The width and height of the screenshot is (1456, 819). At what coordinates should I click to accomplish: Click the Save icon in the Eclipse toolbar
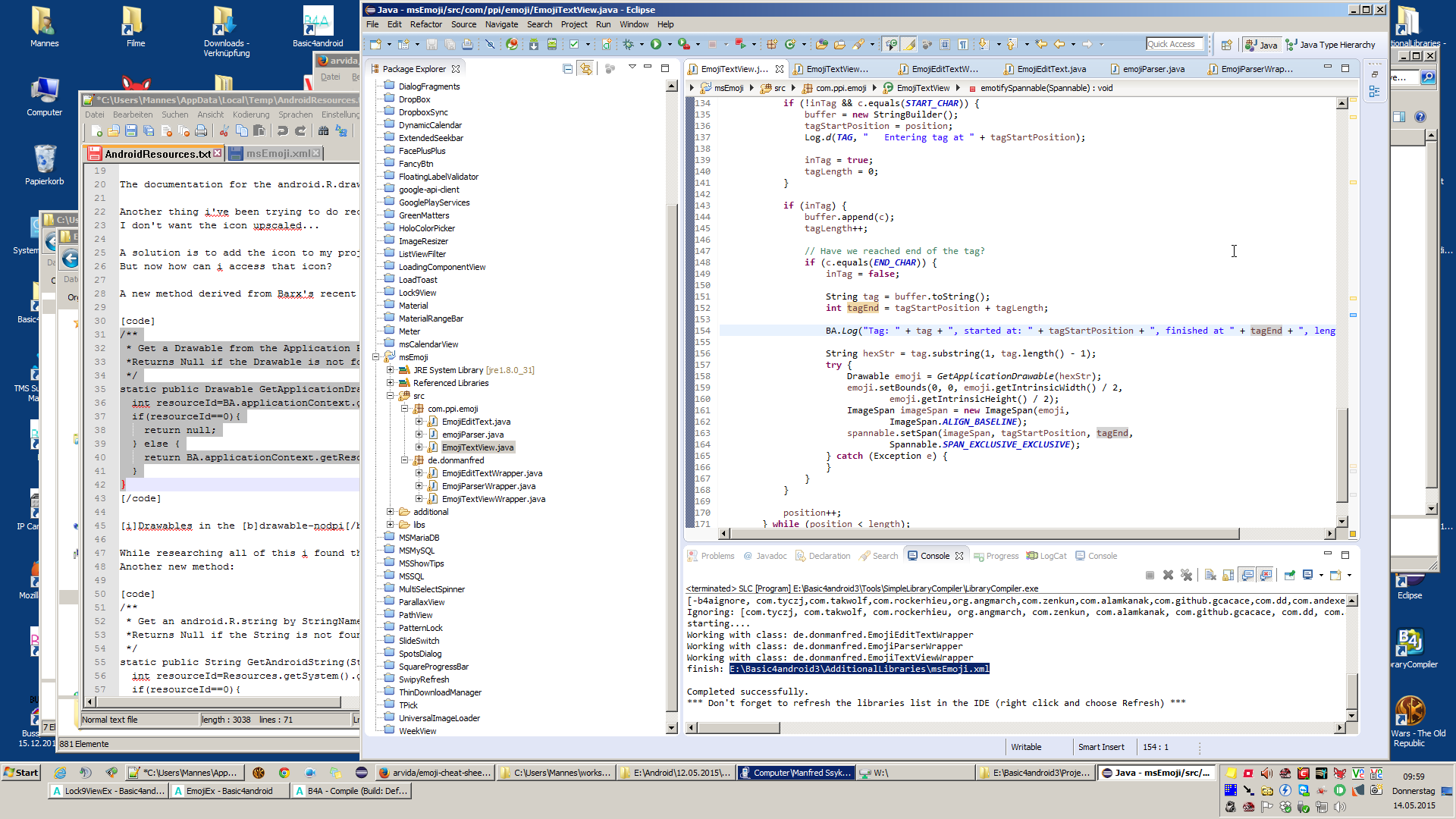click(431, 45)
